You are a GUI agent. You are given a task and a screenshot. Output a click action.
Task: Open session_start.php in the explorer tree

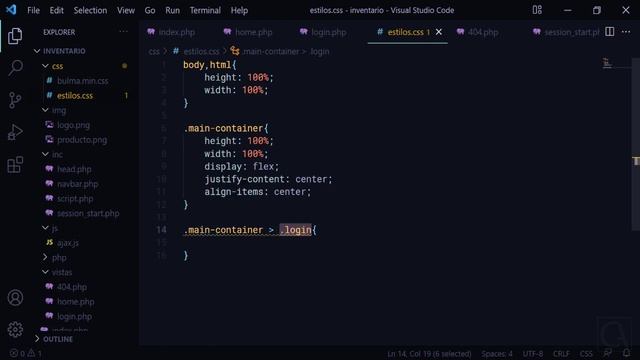tap(88, 213)
